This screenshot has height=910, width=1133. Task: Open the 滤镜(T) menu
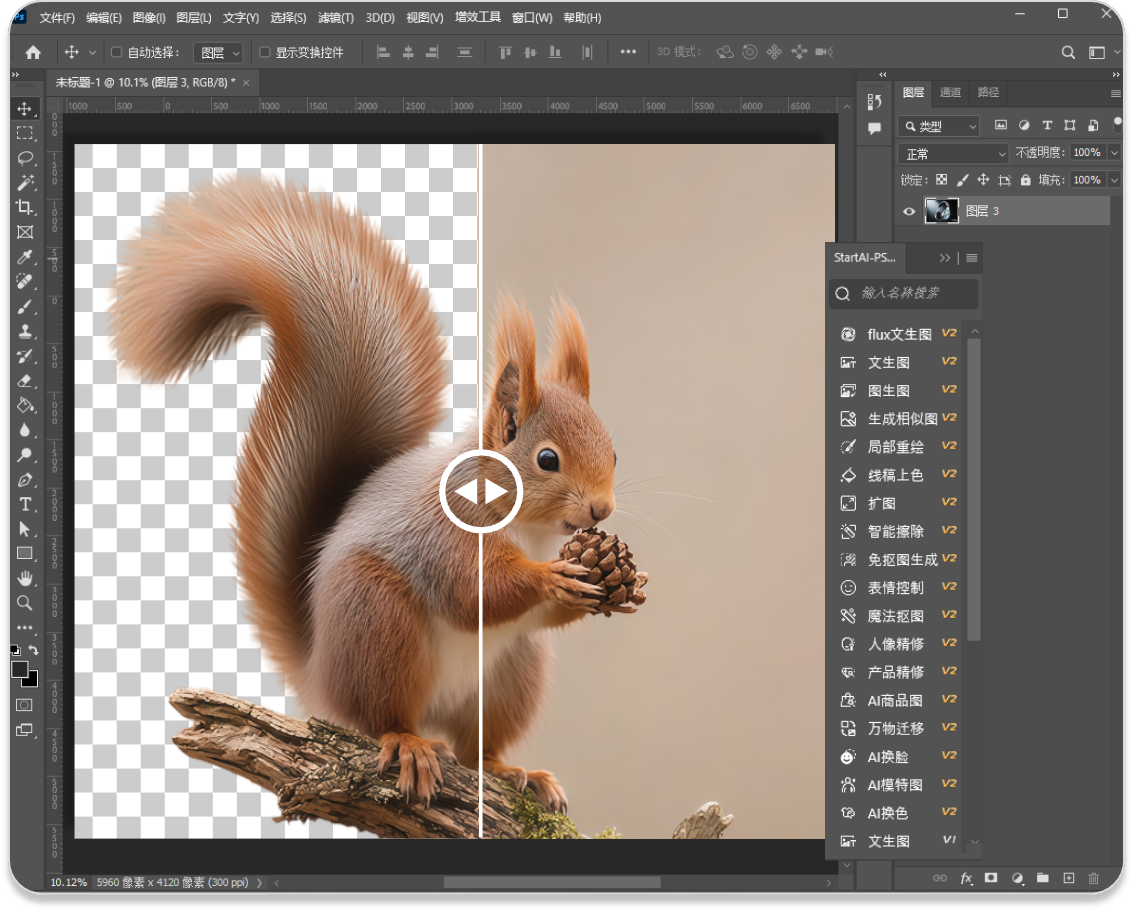(335, 18)
